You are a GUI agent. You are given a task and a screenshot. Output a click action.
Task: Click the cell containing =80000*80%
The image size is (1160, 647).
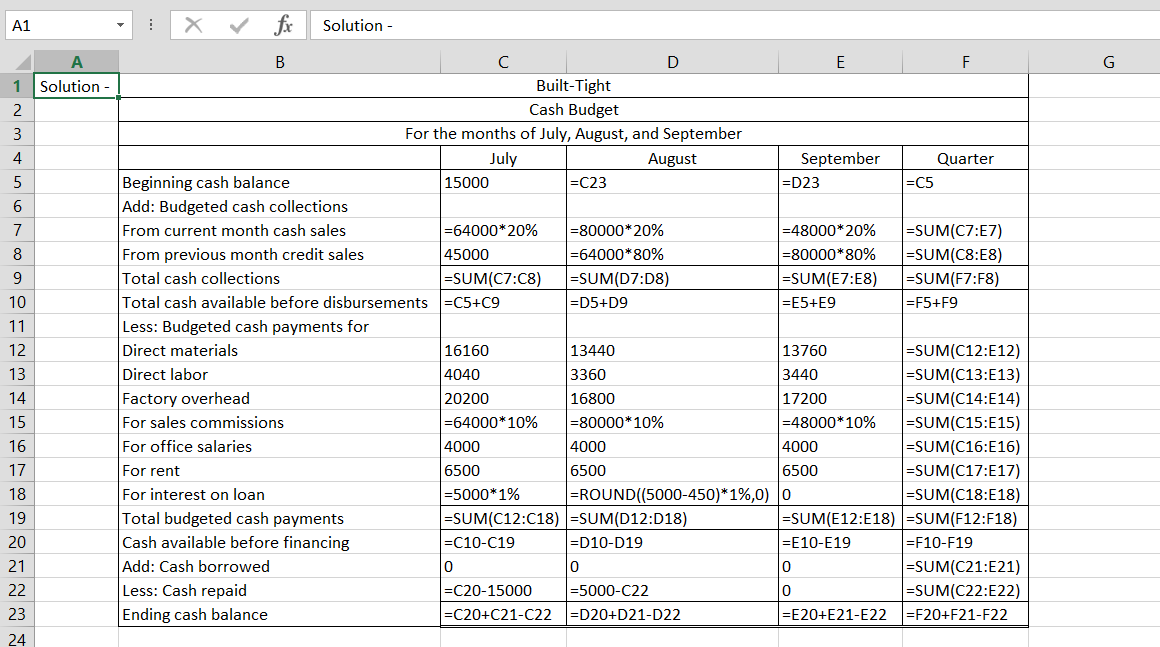pyautogui.click(x=840, y=254)
